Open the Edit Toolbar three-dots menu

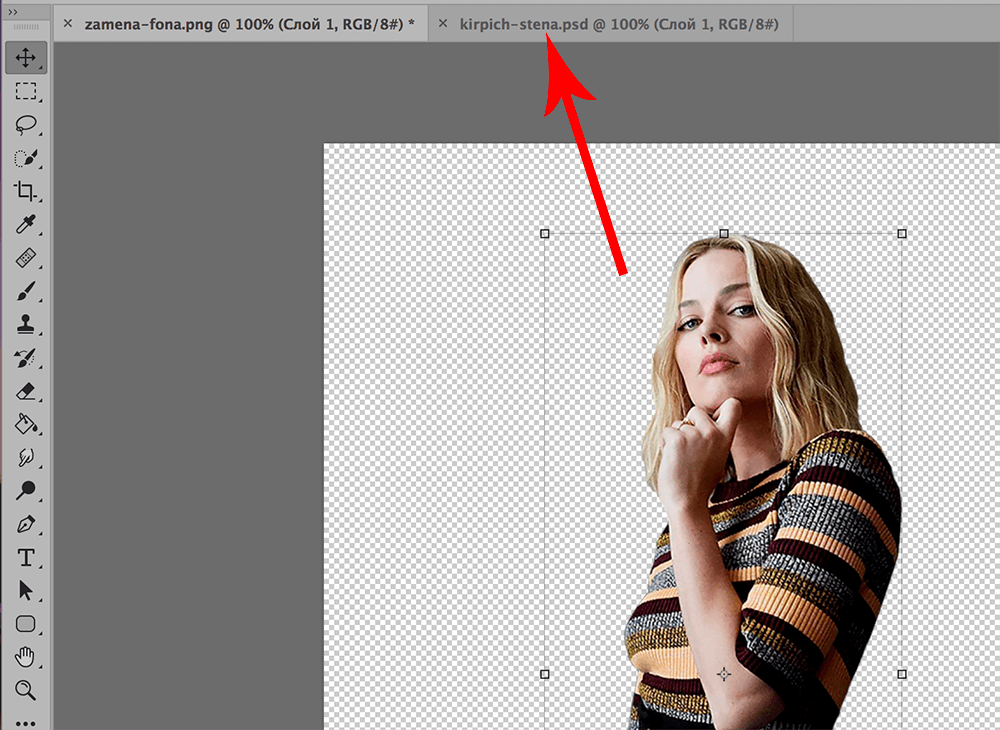pos(26,722)
